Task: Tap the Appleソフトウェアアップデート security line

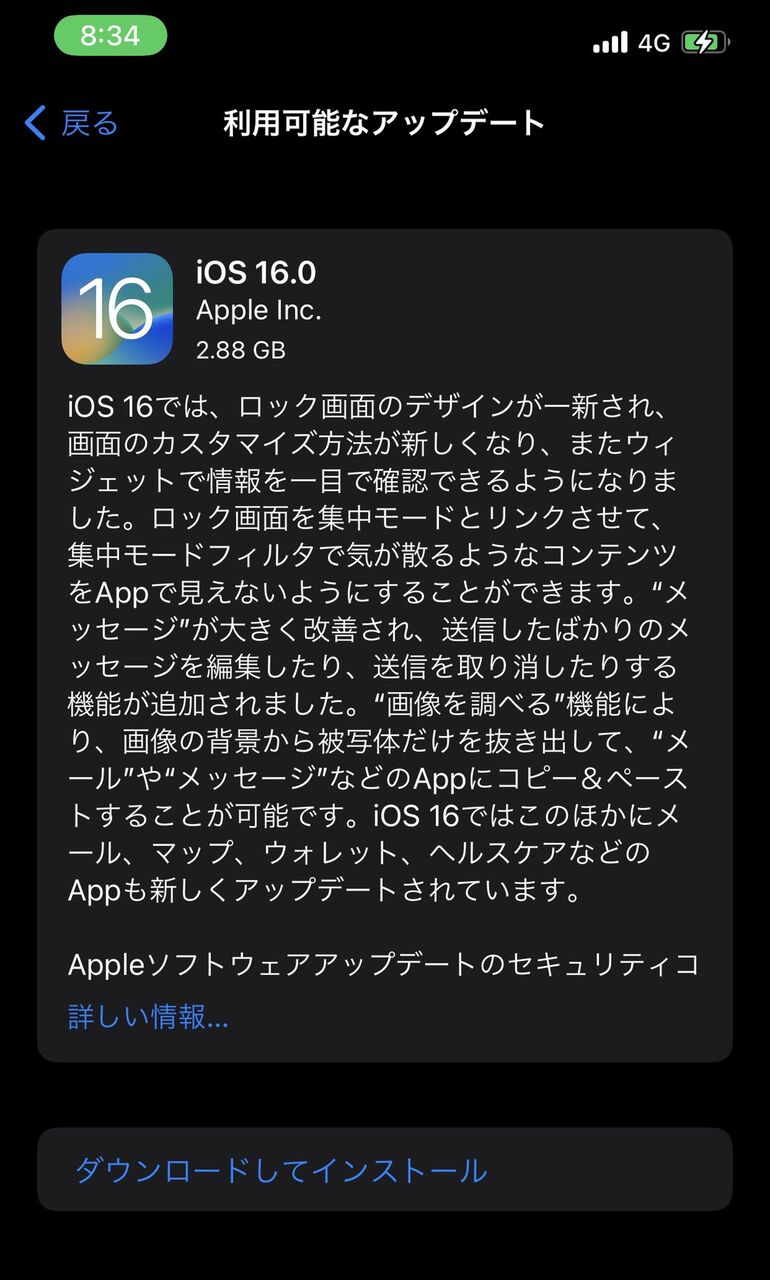Action: click(384, 964)
